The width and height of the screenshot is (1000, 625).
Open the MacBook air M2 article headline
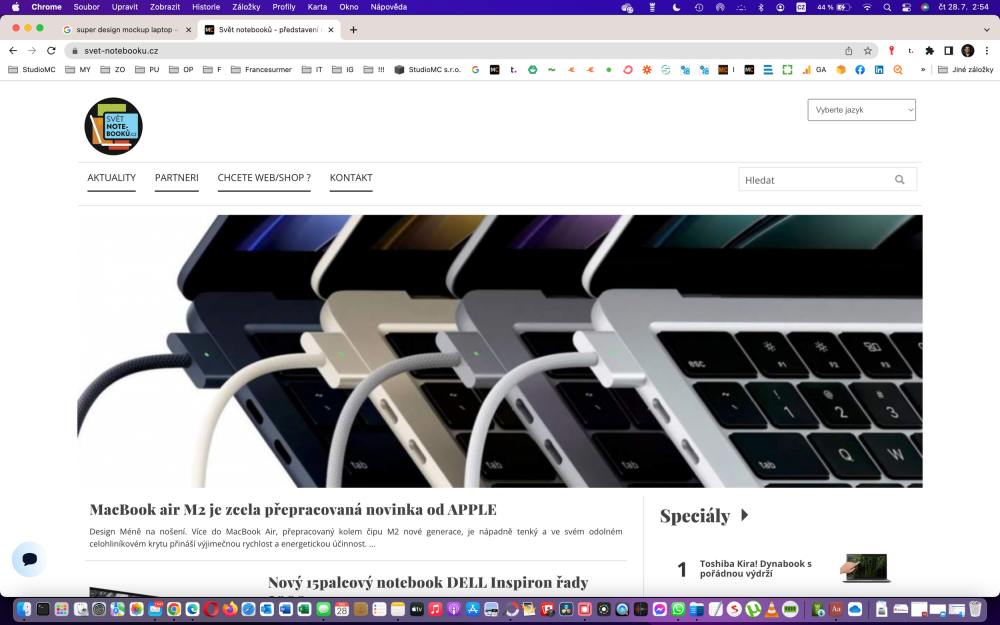tap(292, 509)
